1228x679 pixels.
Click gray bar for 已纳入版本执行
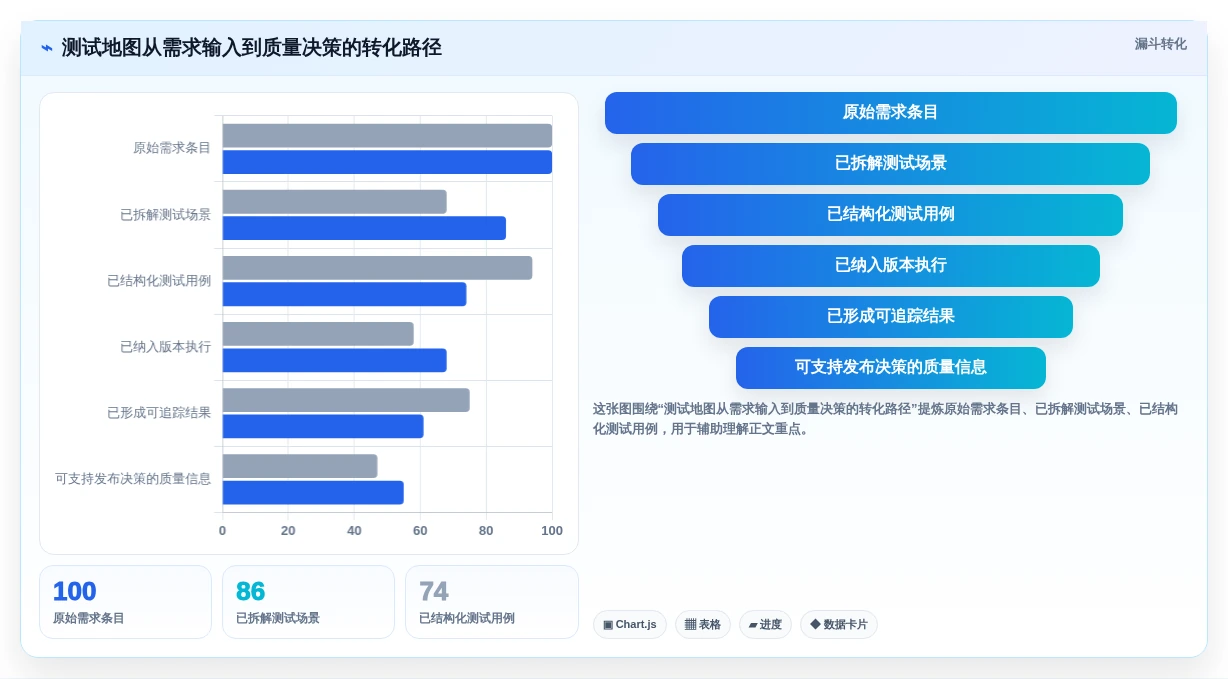pyautogui.click(x=318, y=334)
